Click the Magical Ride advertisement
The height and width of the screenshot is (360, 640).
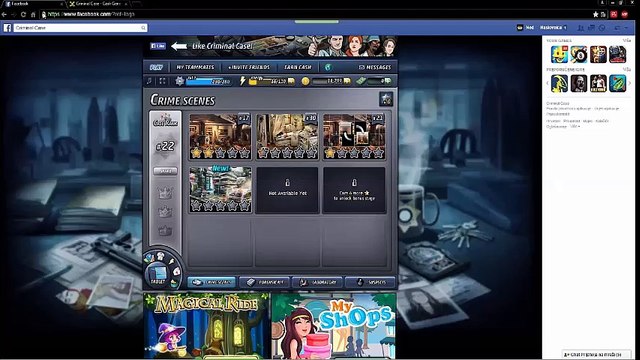click(x=207, y=326)
